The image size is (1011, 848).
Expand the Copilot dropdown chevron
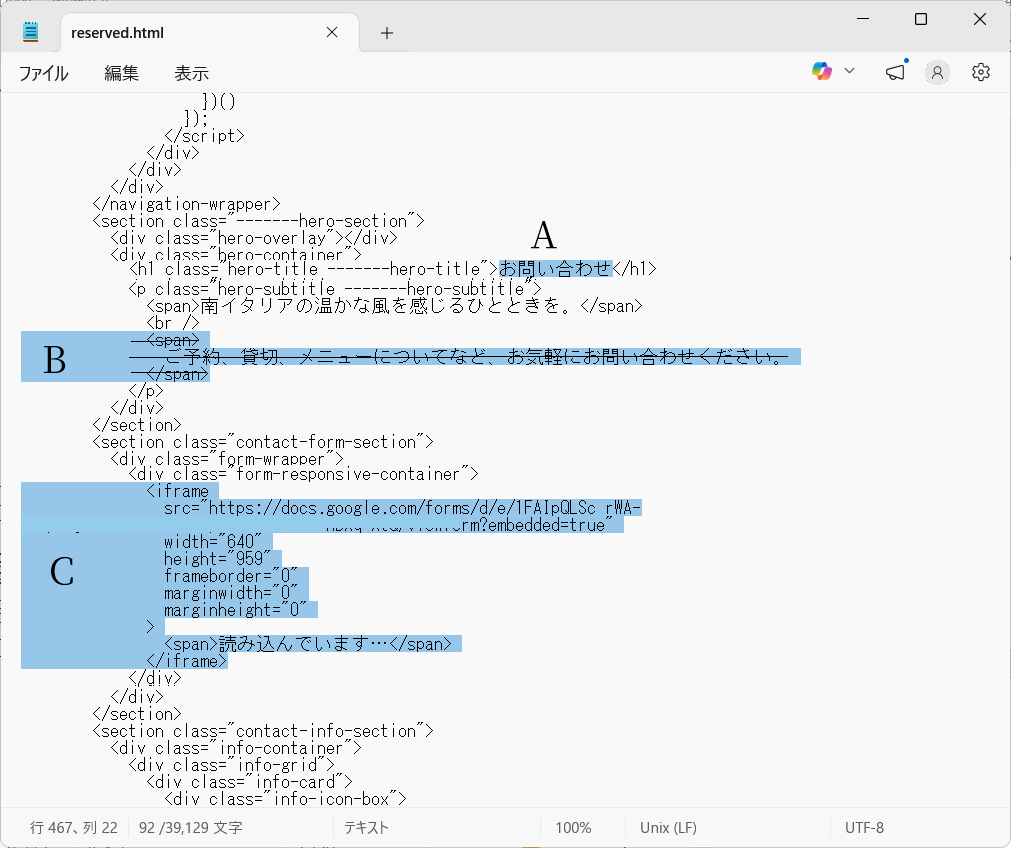850,71
